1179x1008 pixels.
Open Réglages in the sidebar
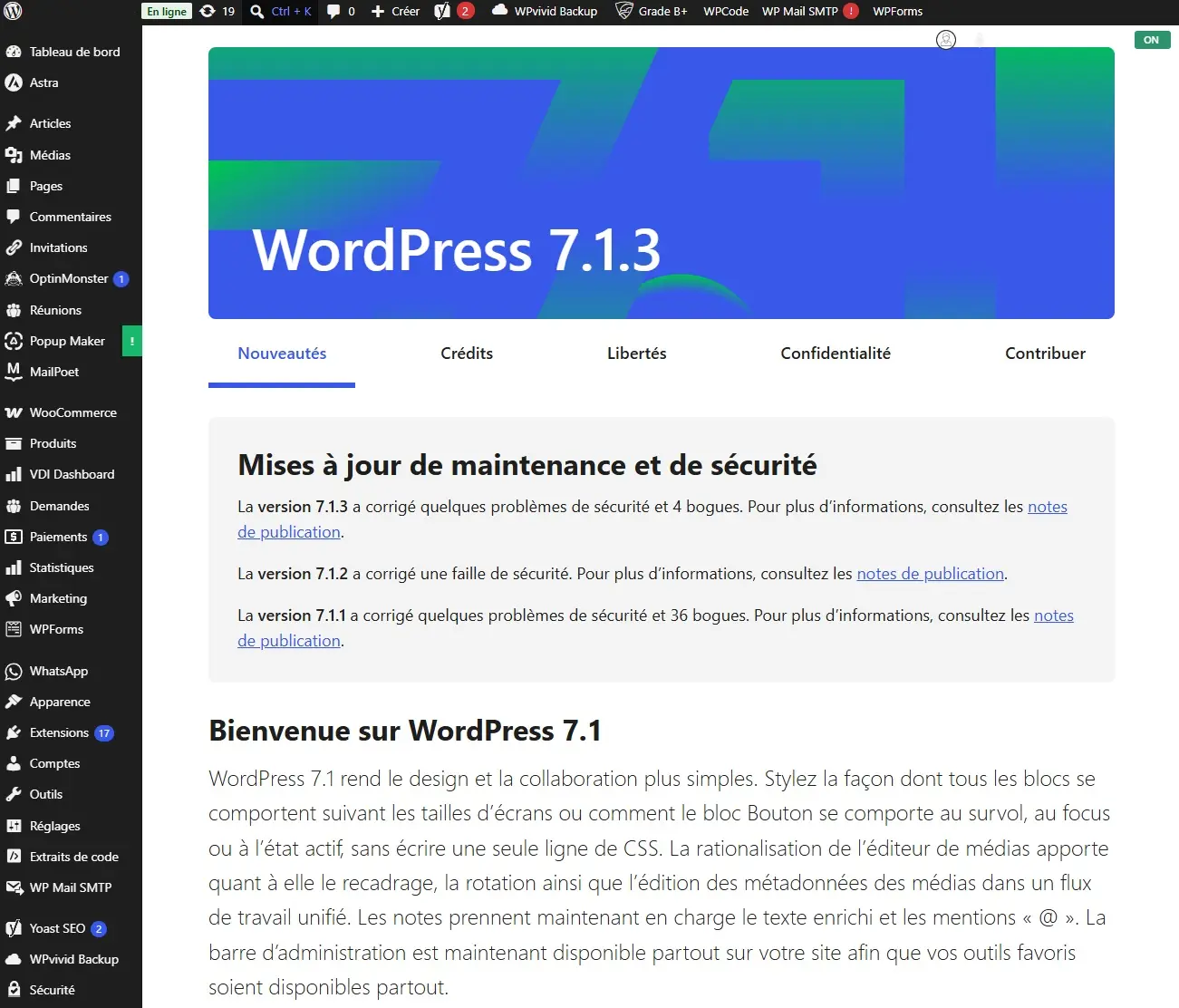pyautogui.click(x=71, y=826)
